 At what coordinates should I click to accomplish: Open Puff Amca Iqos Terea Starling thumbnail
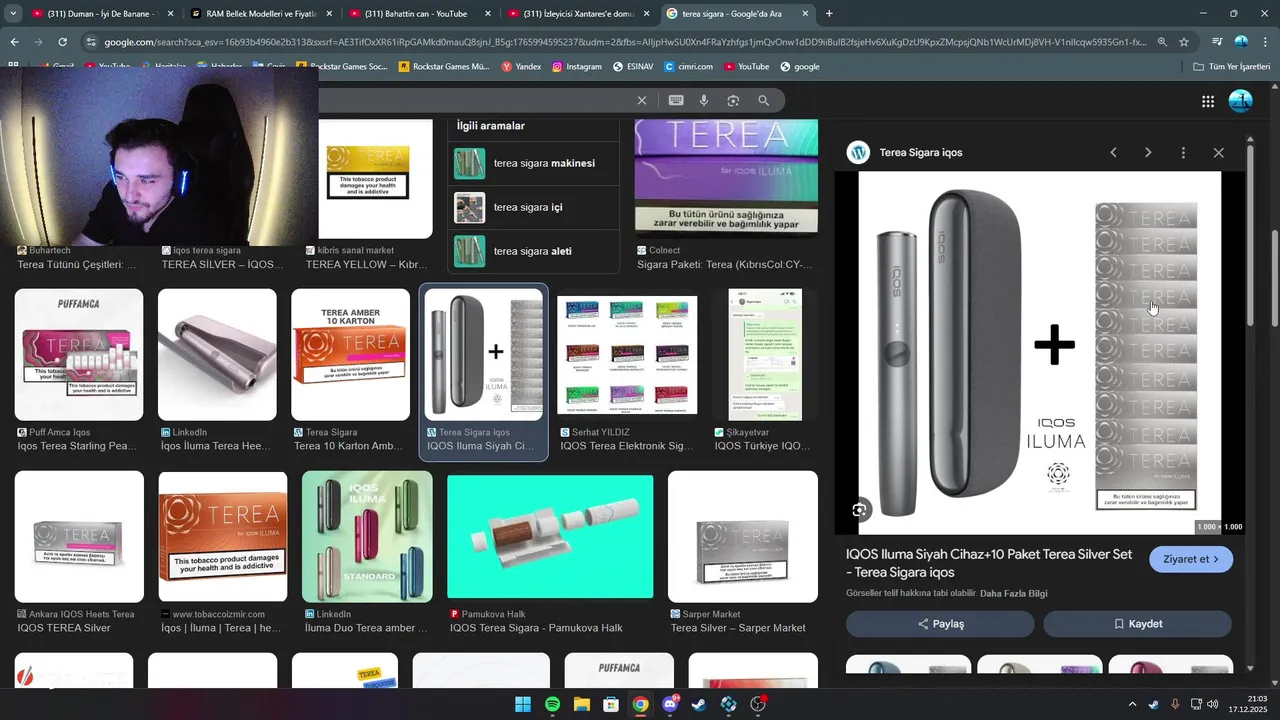tap(79, 355)
